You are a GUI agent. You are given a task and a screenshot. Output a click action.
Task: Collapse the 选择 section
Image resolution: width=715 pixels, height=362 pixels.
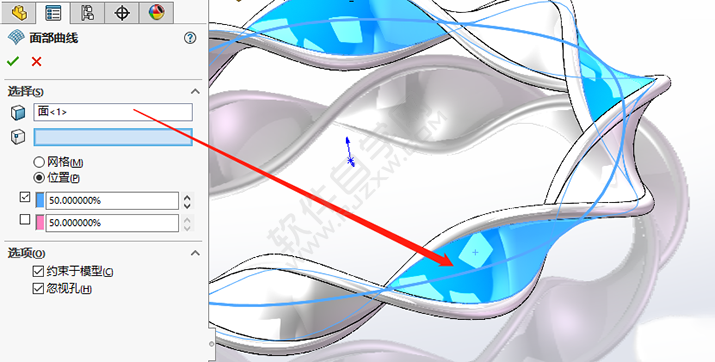point(195,92)
